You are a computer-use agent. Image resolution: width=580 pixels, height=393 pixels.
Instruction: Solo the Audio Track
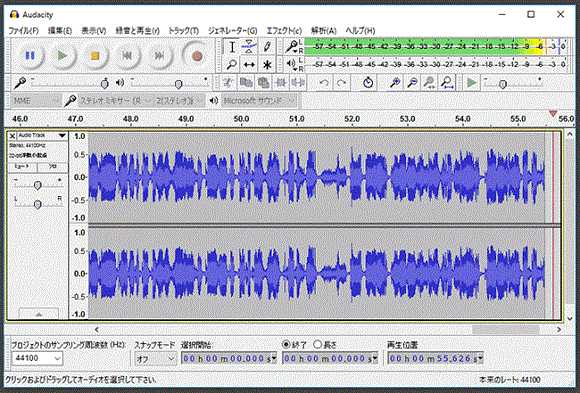pos(53,167)
